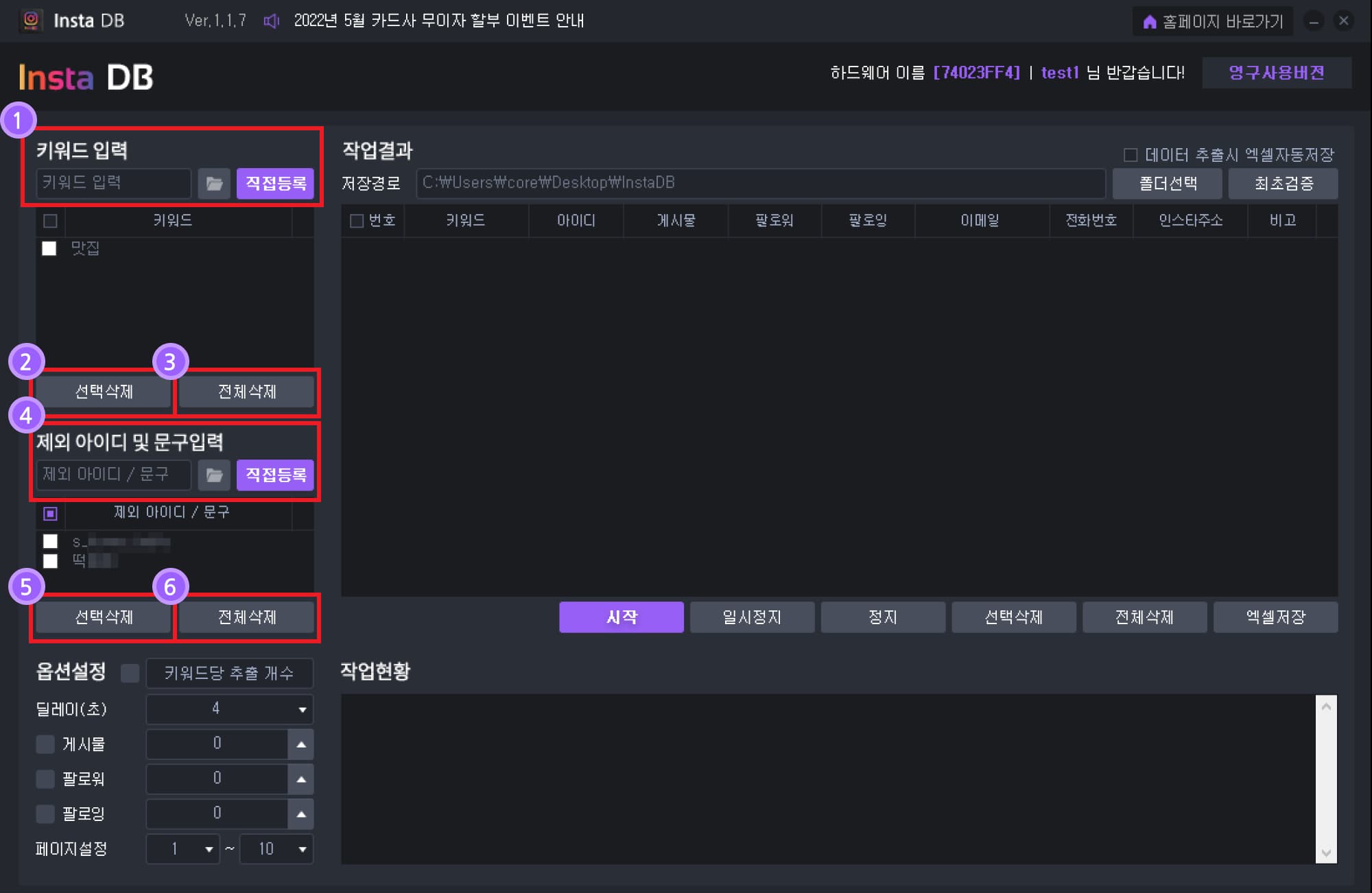Click 선택삭제 under the exclusion list
The image size is (1372, 893).
point(104,617)
